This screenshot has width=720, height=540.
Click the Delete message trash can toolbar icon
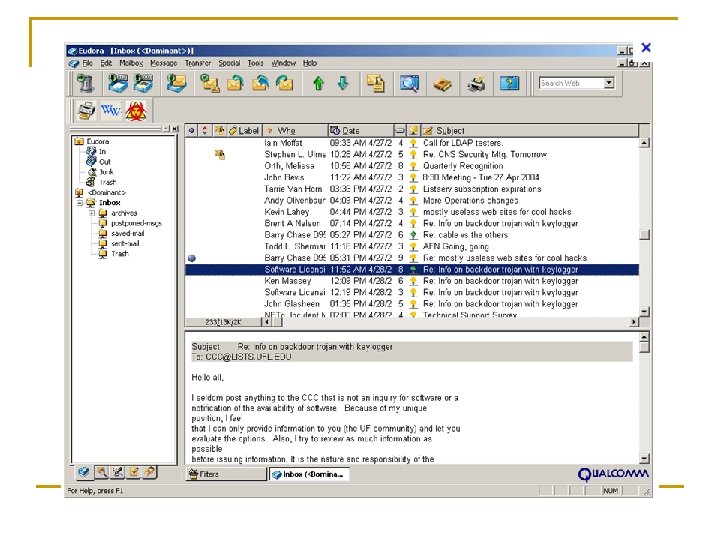tap(85, 83)
